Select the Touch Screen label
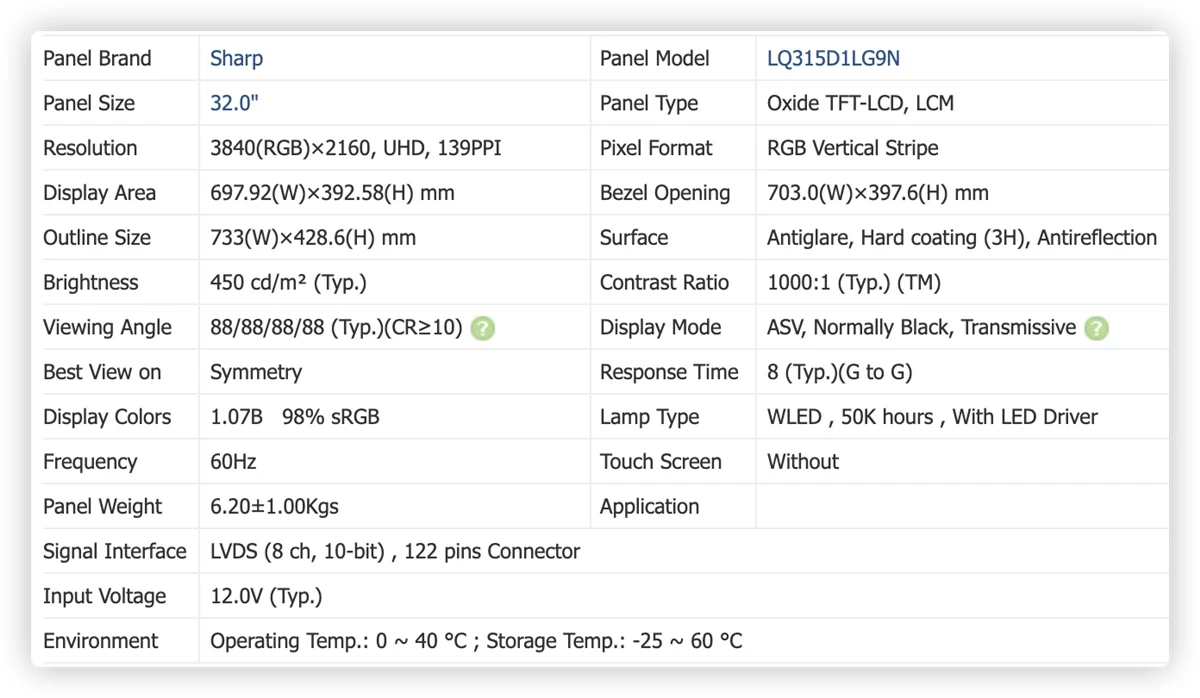1200x698 pixels. tap(660, 462)
